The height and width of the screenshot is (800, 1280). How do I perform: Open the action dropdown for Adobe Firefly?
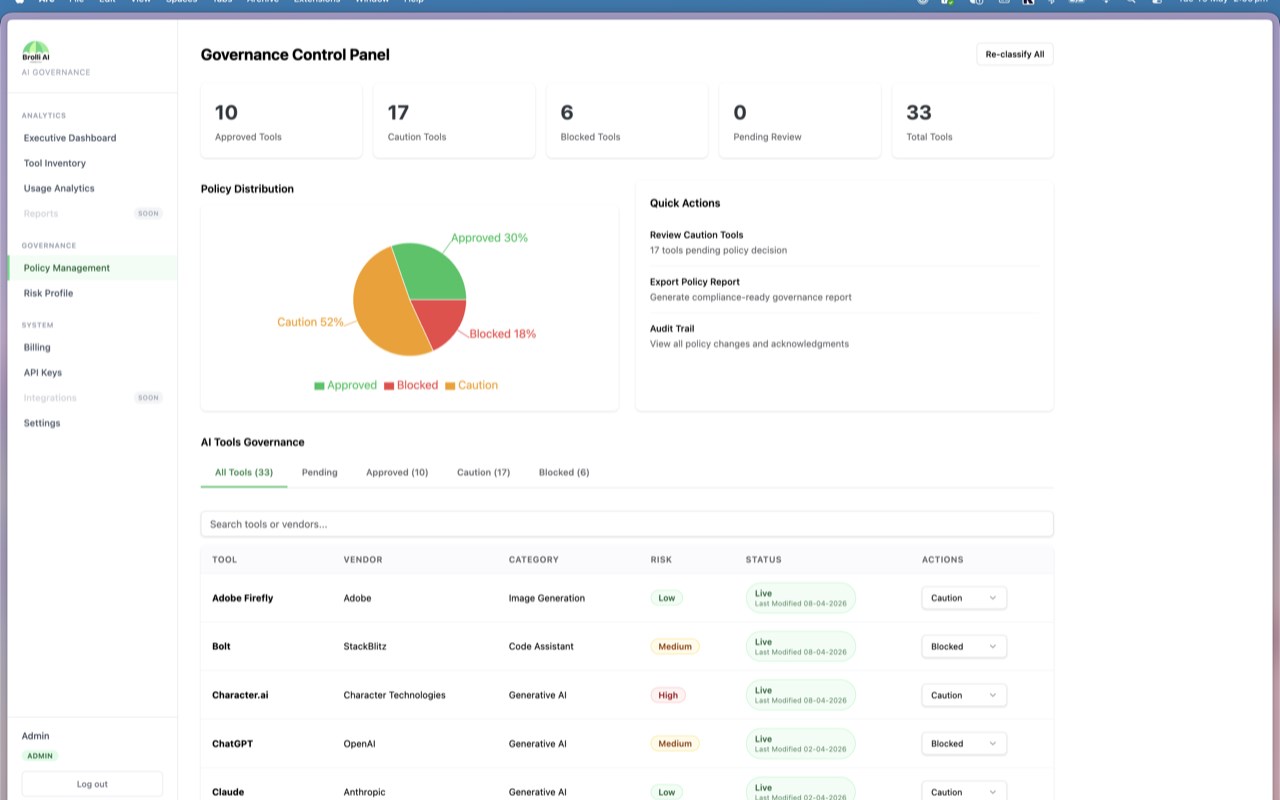point(964,598)
